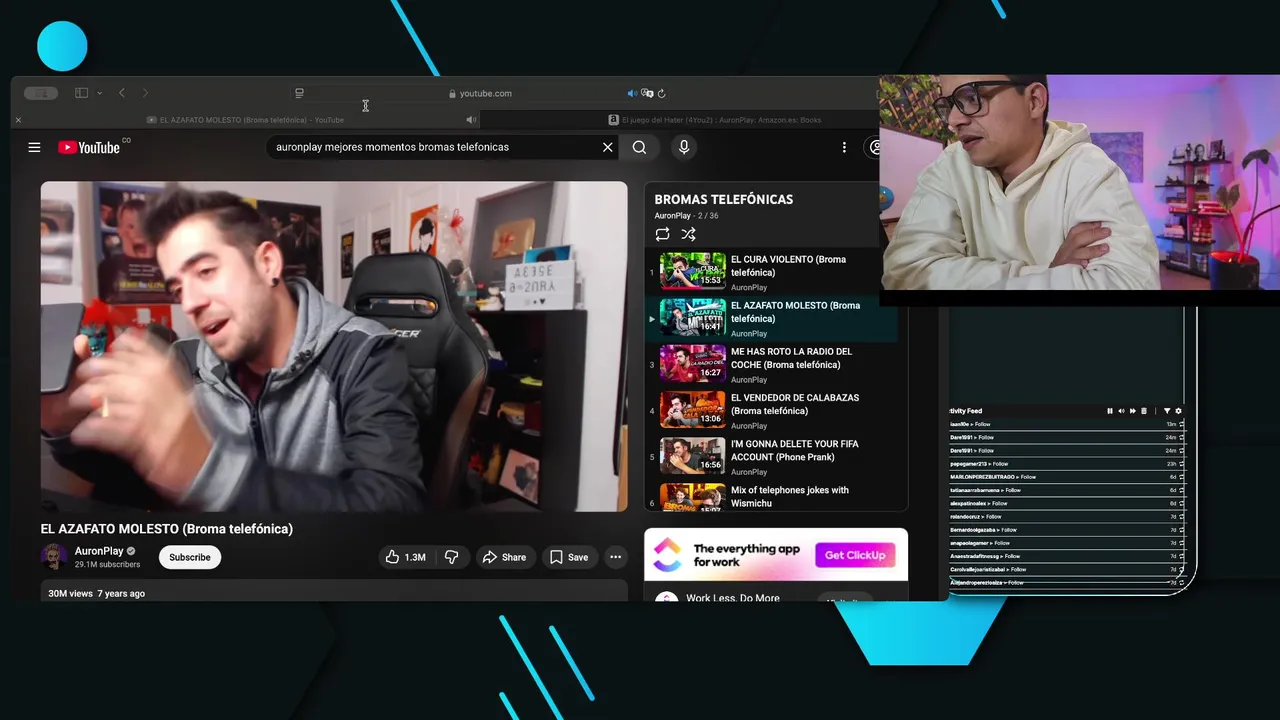
Task: Open the ClickUp logo in the ad
Action: (667, 554)
